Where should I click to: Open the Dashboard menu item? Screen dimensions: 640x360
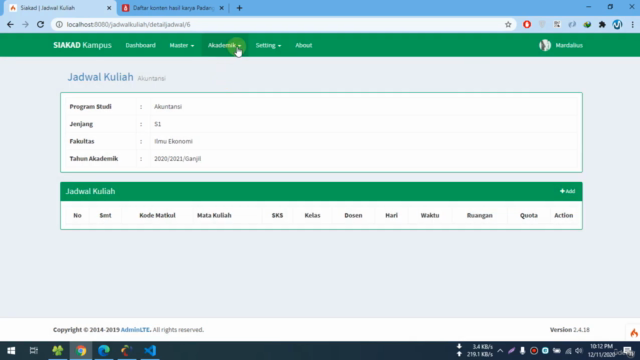pyautogui.click(x=140, y=45)
